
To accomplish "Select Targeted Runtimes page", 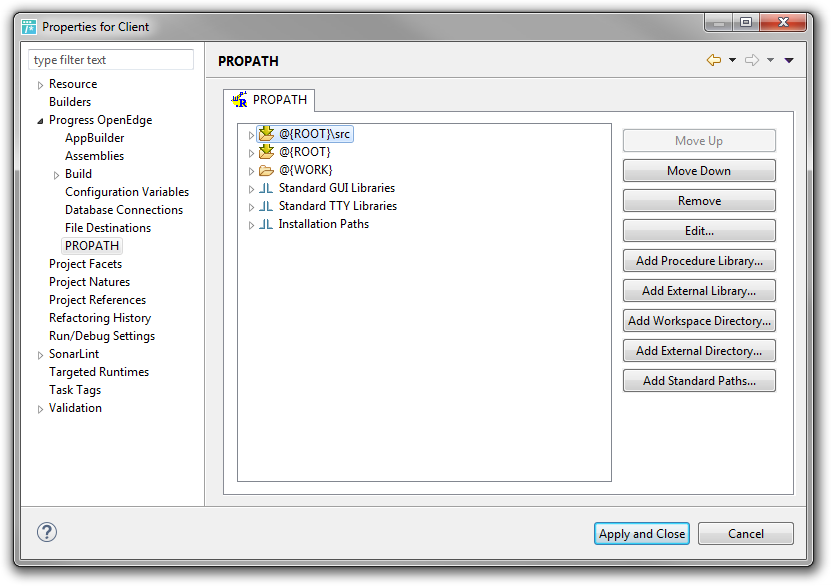I will click(99, 372).
